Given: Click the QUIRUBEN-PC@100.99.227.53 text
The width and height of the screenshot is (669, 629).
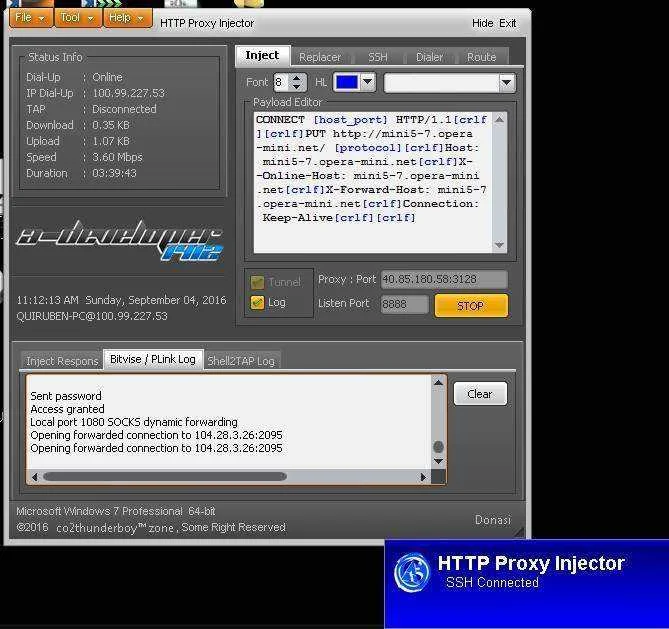Looking at the screenshot, I should pos(92,316).
